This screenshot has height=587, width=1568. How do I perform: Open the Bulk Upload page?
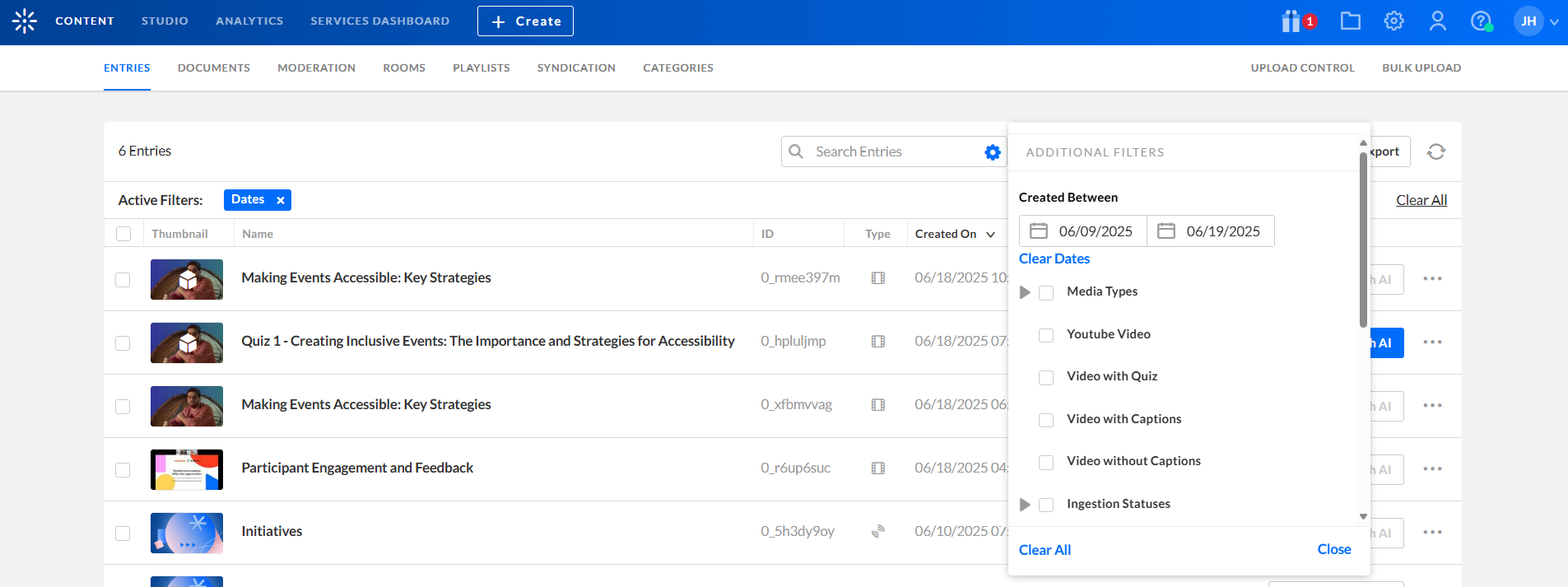click(x=1421, y=68)
